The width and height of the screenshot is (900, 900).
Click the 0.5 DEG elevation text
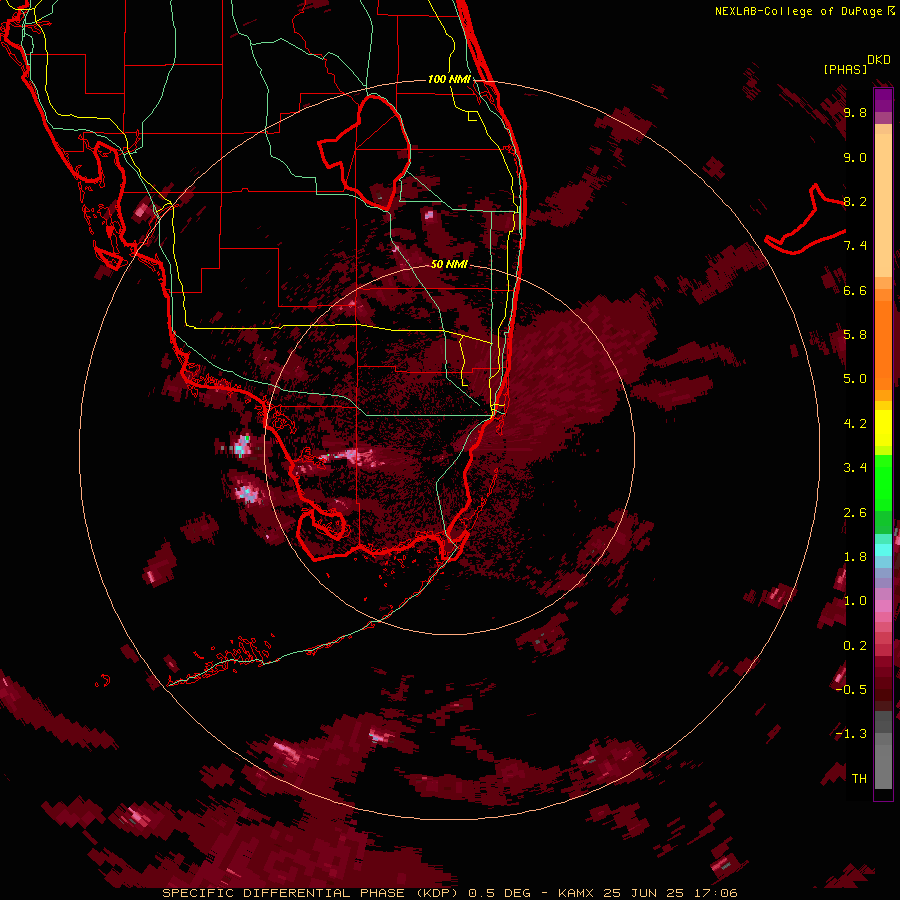[x=499, y=893]
